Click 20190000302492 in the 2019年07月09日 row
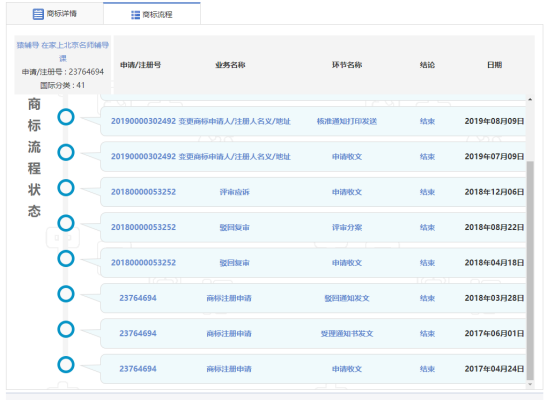 click(x=143, y=157)
